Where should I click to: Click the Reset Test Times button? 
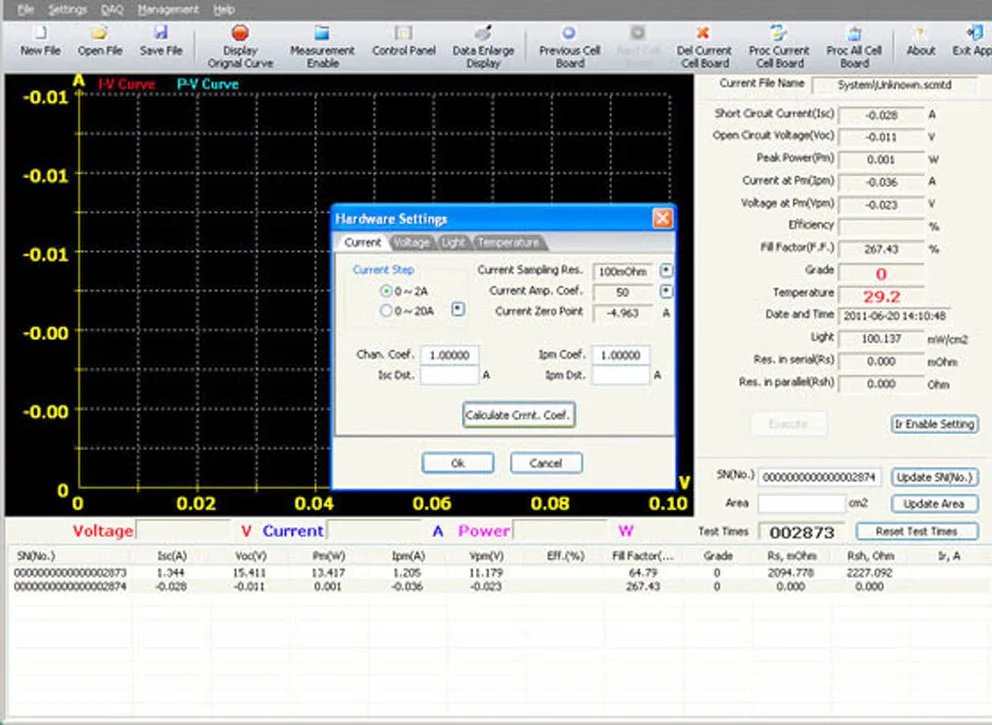pos(916,531)
